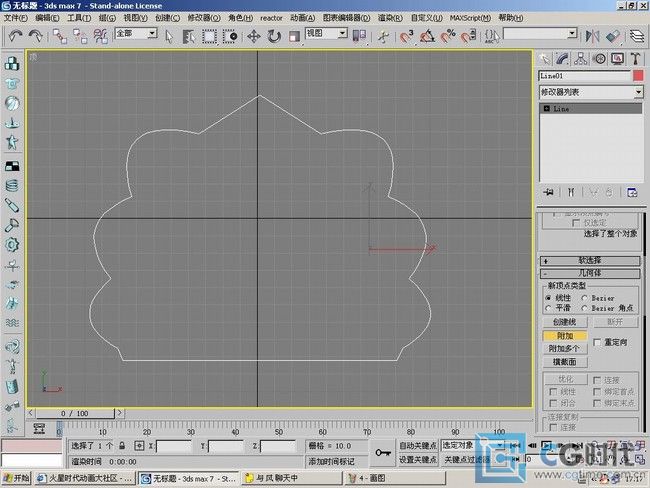Click the Set Keys key icon
Image resolution: width=650 pixels, height=488 pixels.
tap(383, 453)
